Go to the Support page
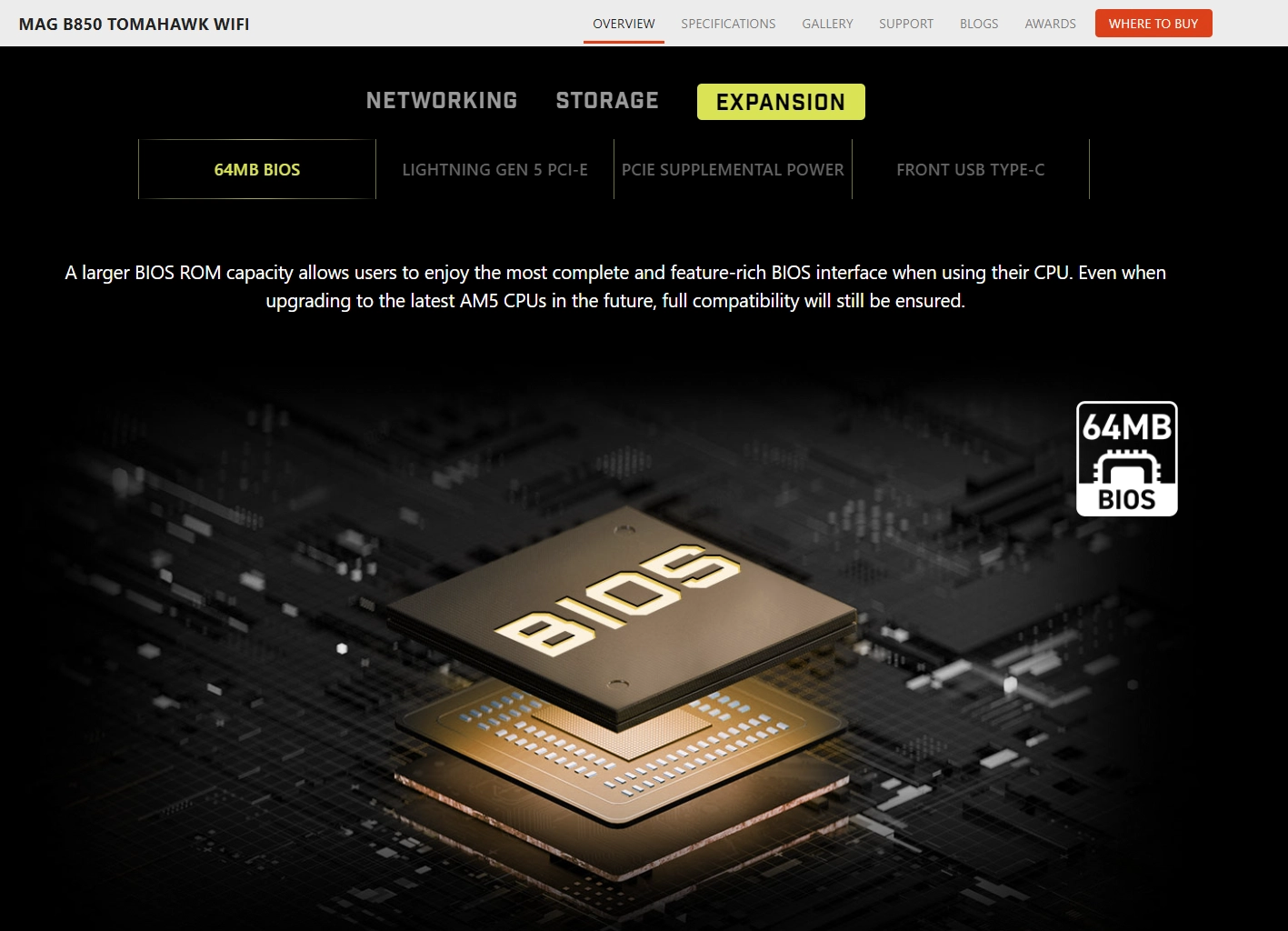Viewport: 1288px width, 931px height. tap(905, 24)
